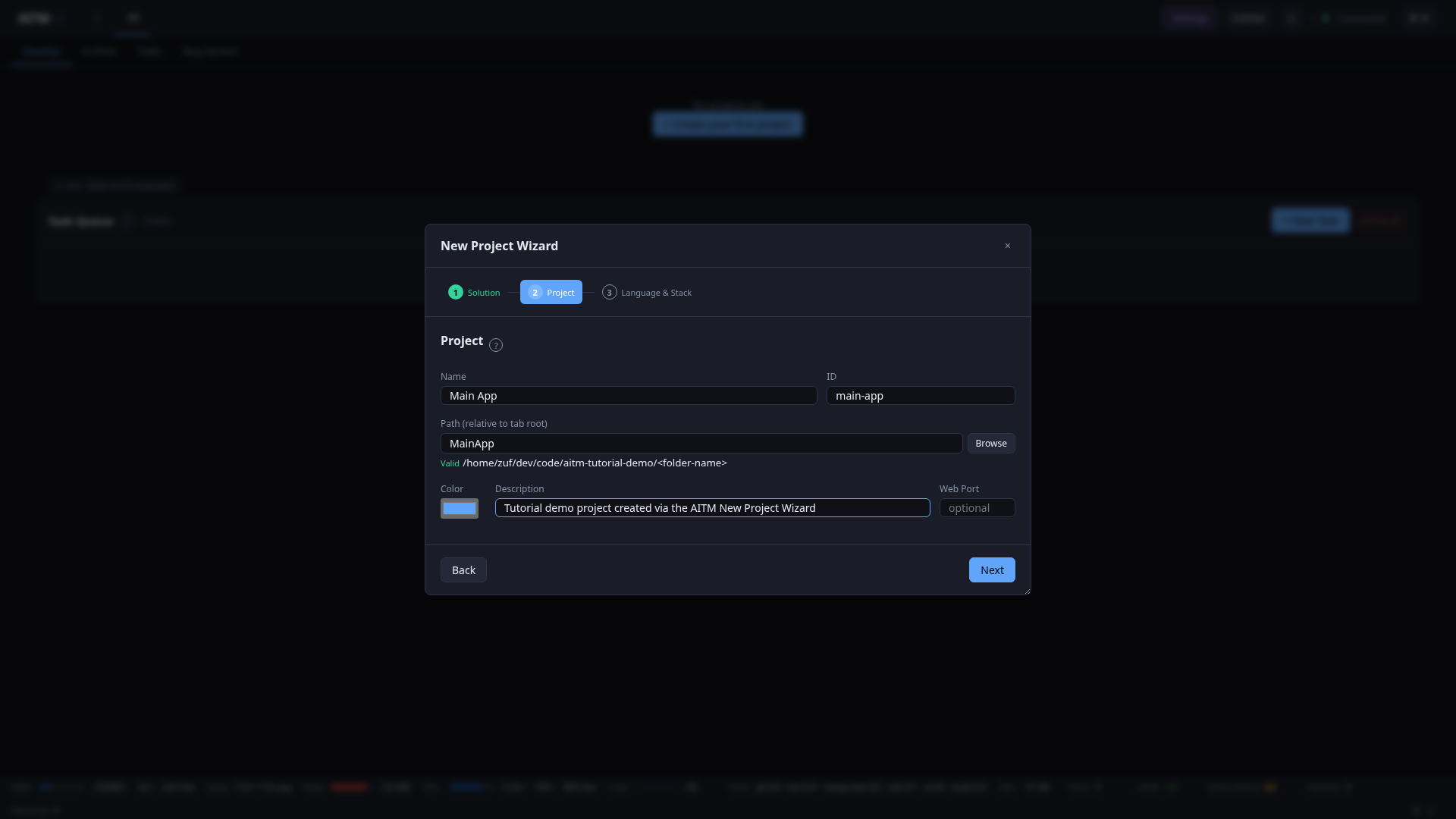Open the Project help question-mark icon
This screenshot has width=1456, height=819.
[496, 345]
